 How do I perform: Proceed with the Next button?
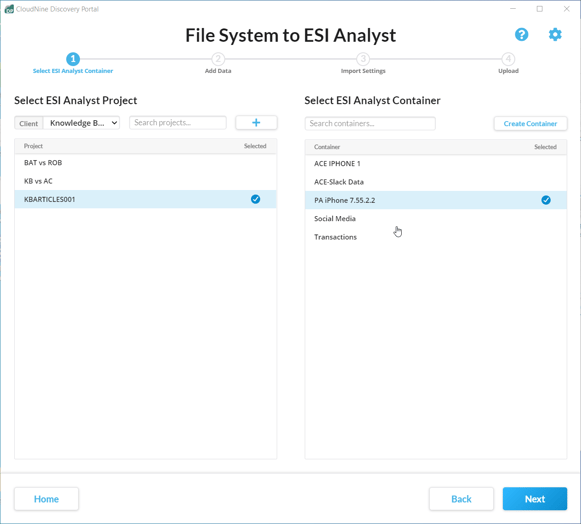[535, 499]
